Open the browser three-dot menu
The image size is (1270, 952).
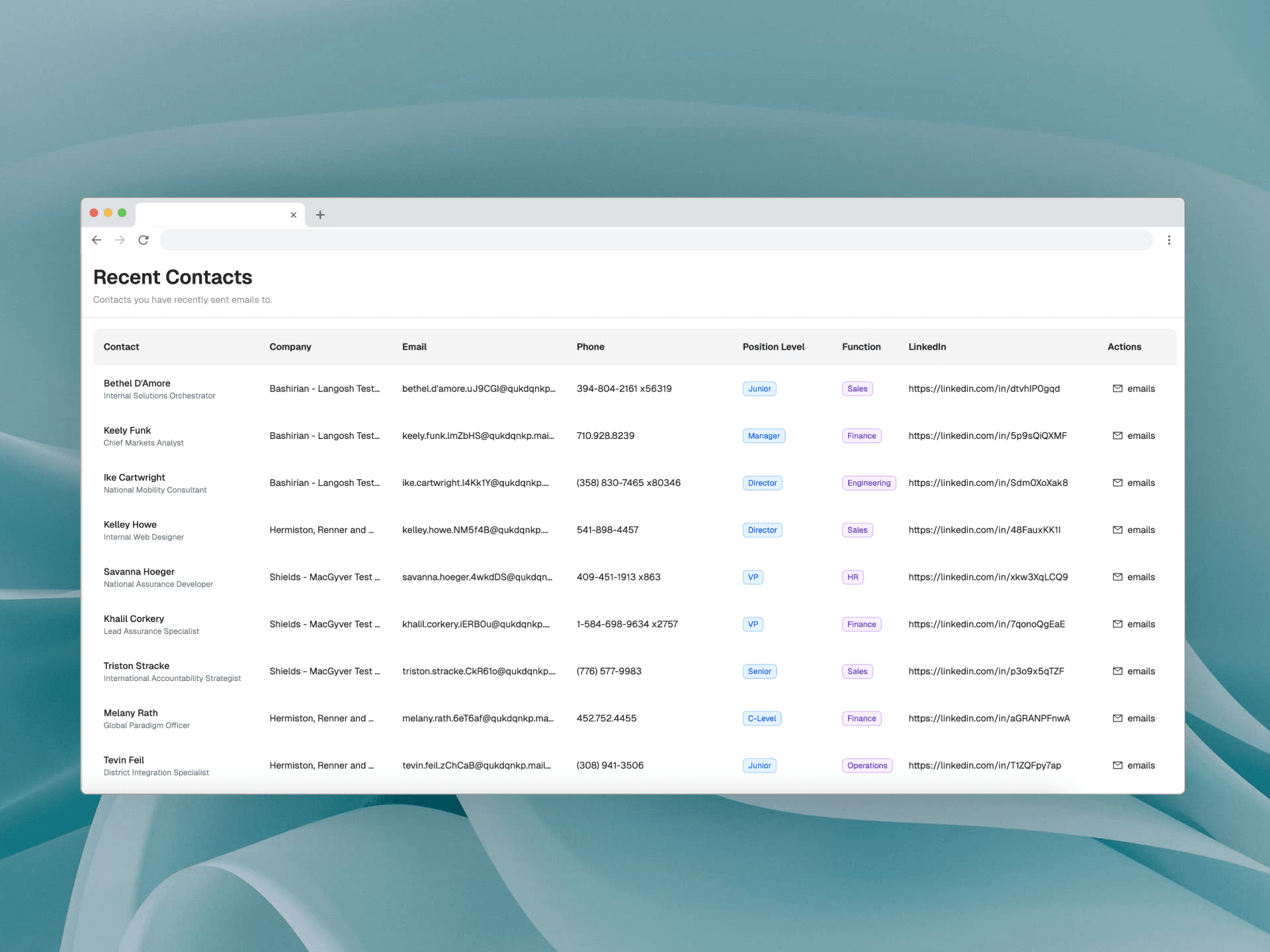click(x=1169, y=240)
